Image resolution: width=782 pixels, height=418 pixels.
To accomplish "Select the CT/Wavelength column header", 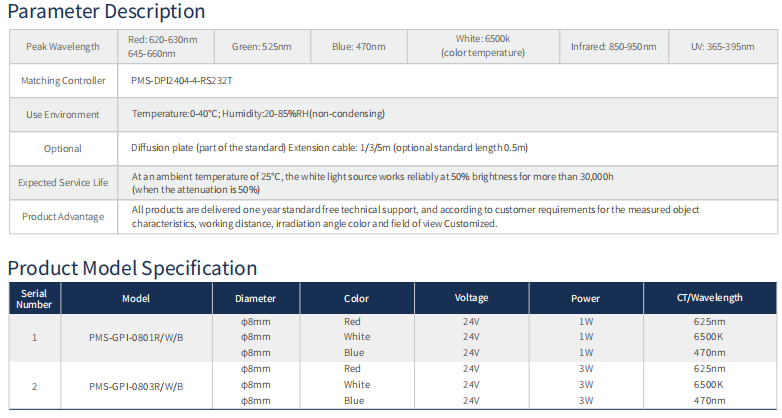I will tap(709, 298).
